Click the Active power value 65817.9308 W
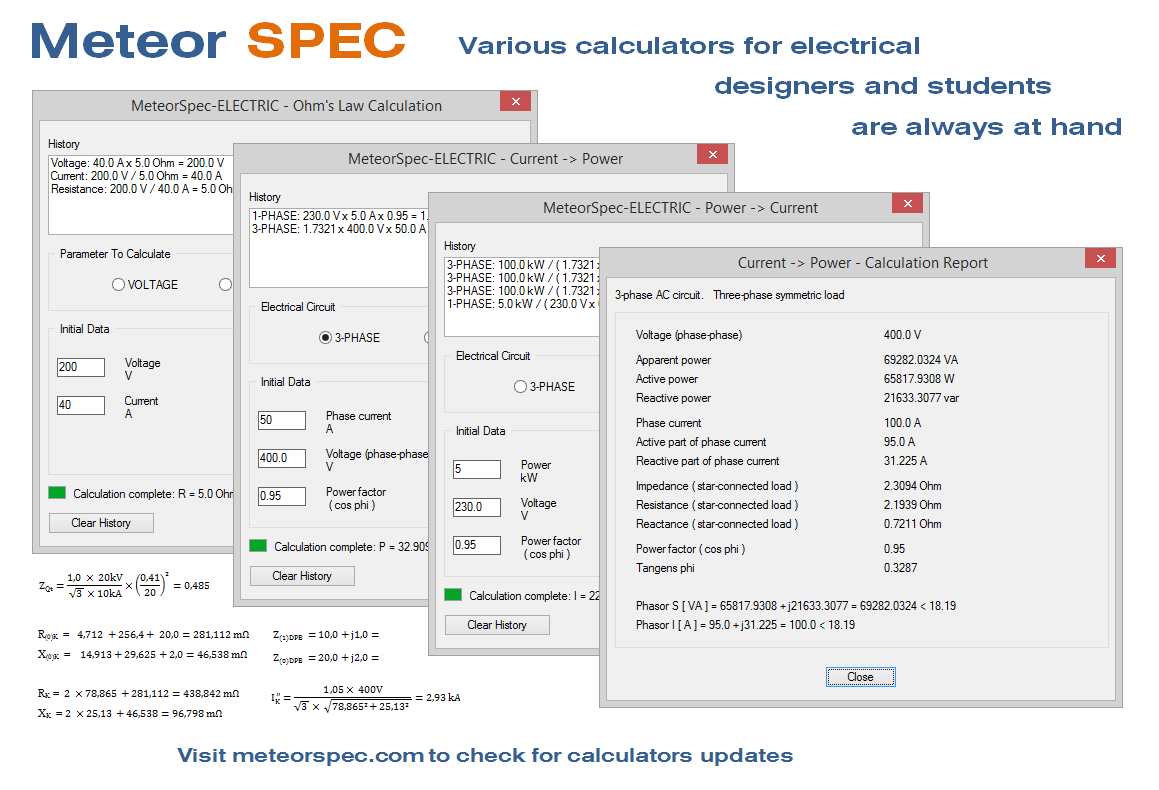Image resolution: width=1159 pixels, height=790 pixels. (919, 379)
